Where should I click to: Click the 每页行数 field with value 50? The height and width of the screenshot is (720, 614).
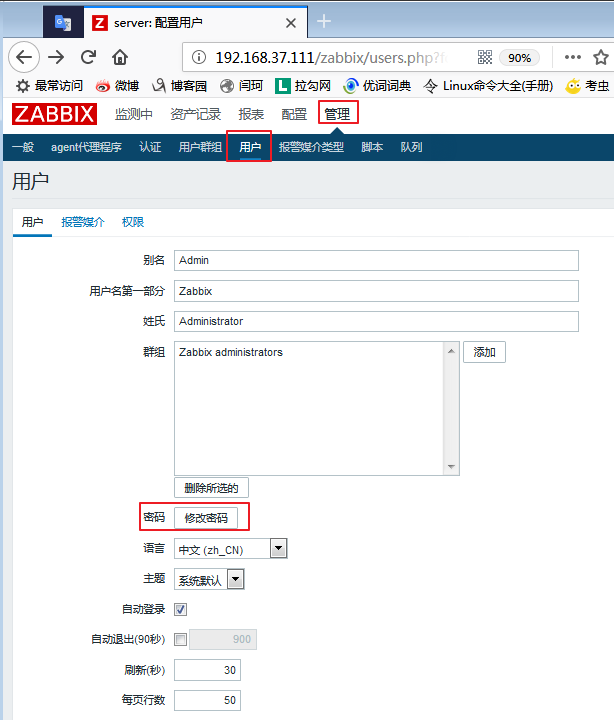207,700
